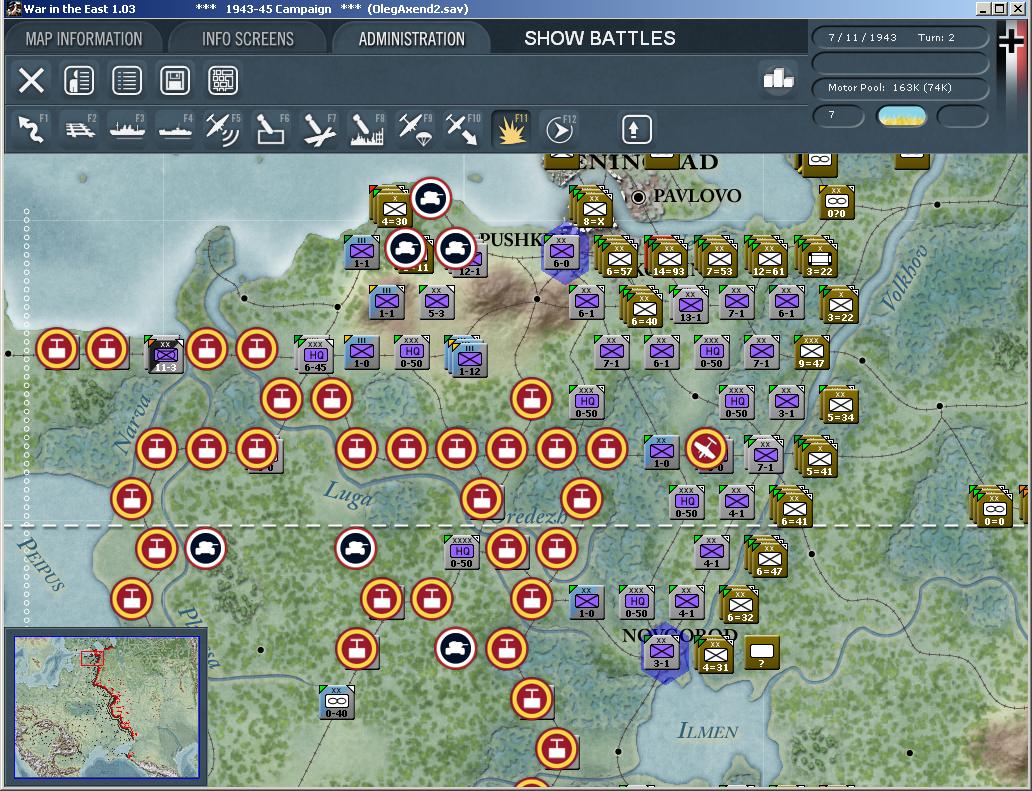Select the XXXX army HQ labeled 0-50
The image size is (1032, 791).
point(461,552)
